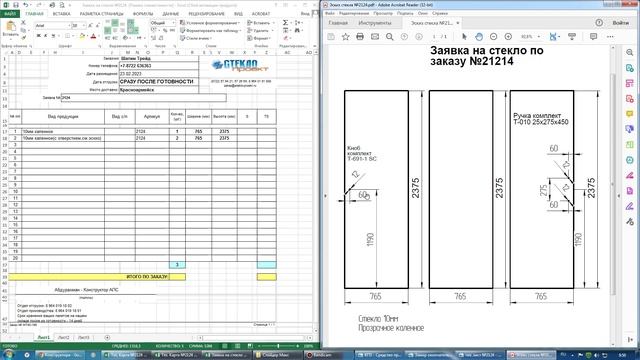
Task: Open the Format (Формат) cells dropdown
Action: point(259,38)
